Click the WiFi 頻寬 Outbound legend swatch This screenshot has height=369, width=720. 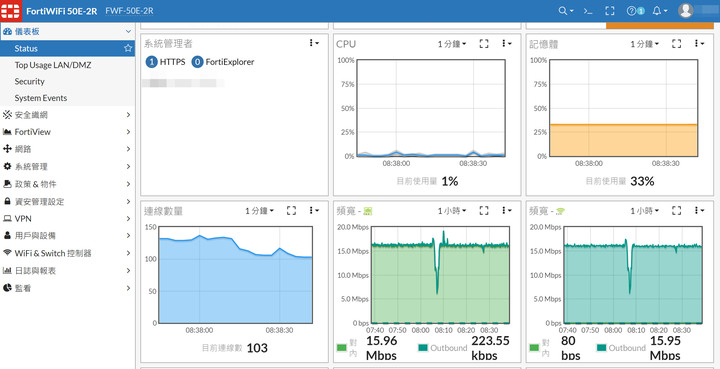(601, 347)
